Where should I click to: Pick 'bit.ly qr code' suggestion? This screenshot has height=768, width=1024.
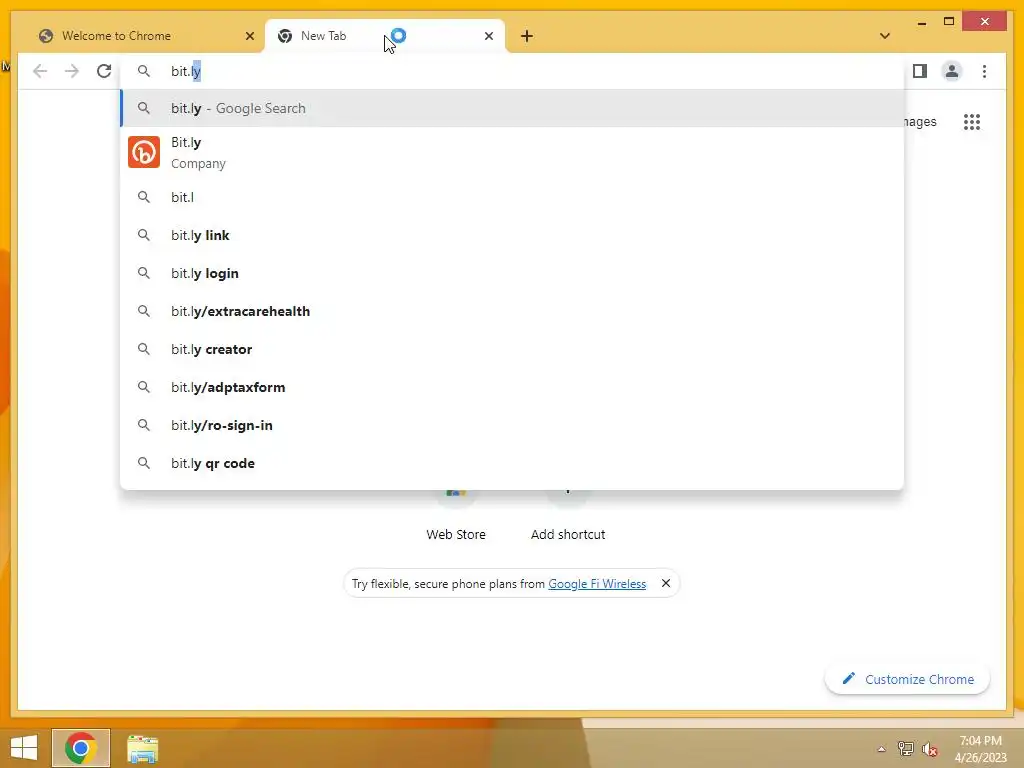(x=512, y=463)
